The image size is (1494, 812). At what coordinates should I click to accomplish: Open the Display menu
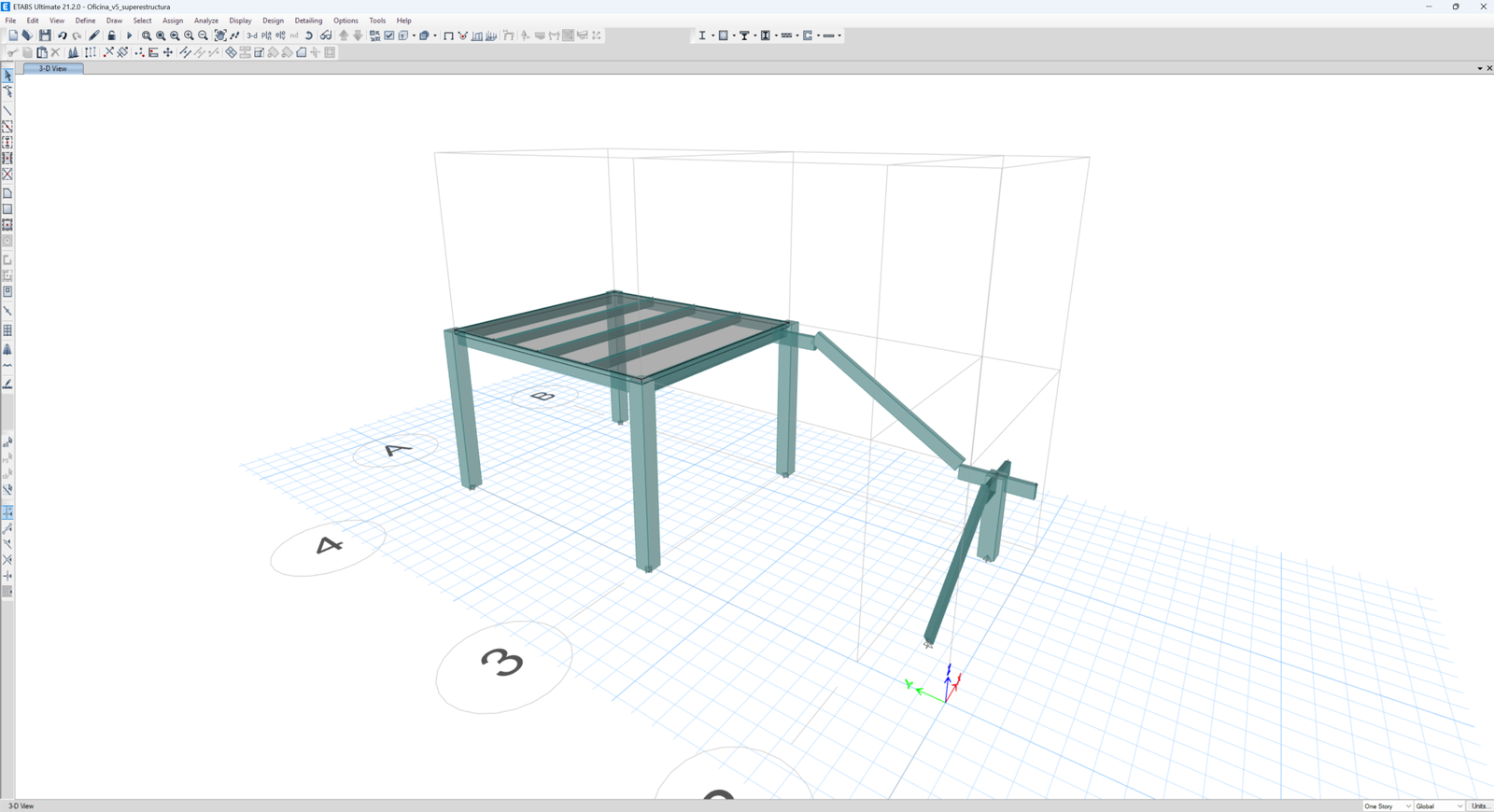click(x=240, y=21)
